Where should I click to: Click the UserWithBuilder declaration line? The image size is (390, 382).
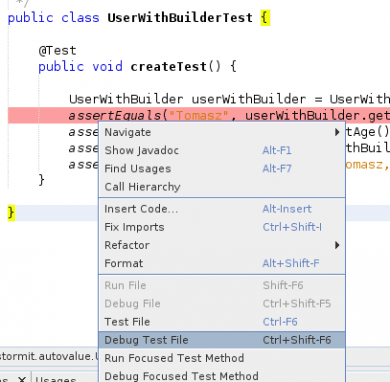(229, 99)
